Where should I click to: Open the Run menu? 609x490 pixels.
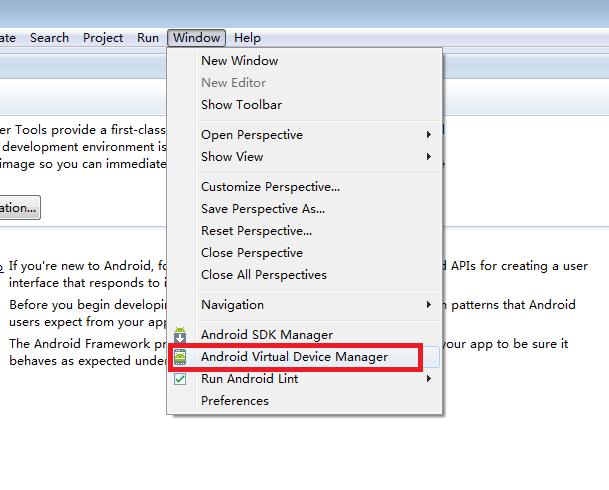148,38
